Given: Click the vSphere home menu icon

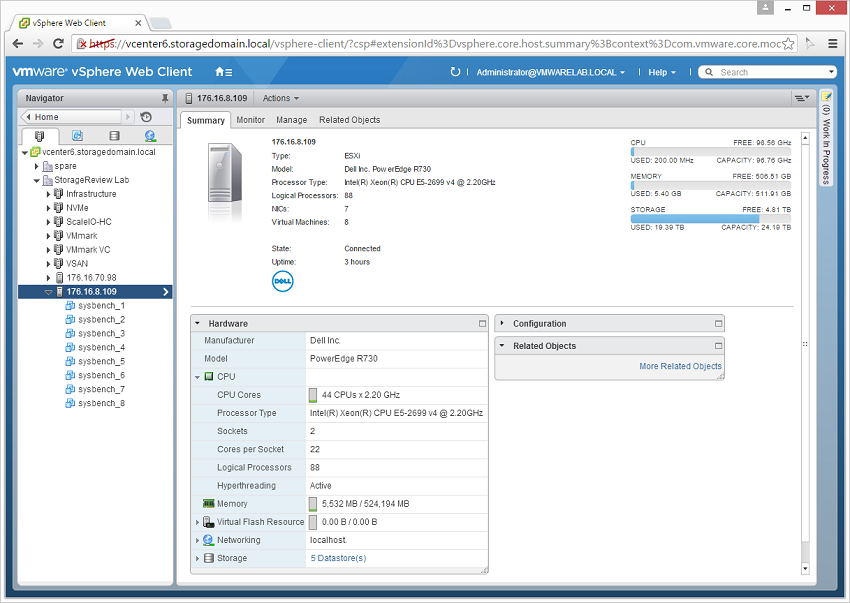Looking at the screenshot, I should [223, 72].
